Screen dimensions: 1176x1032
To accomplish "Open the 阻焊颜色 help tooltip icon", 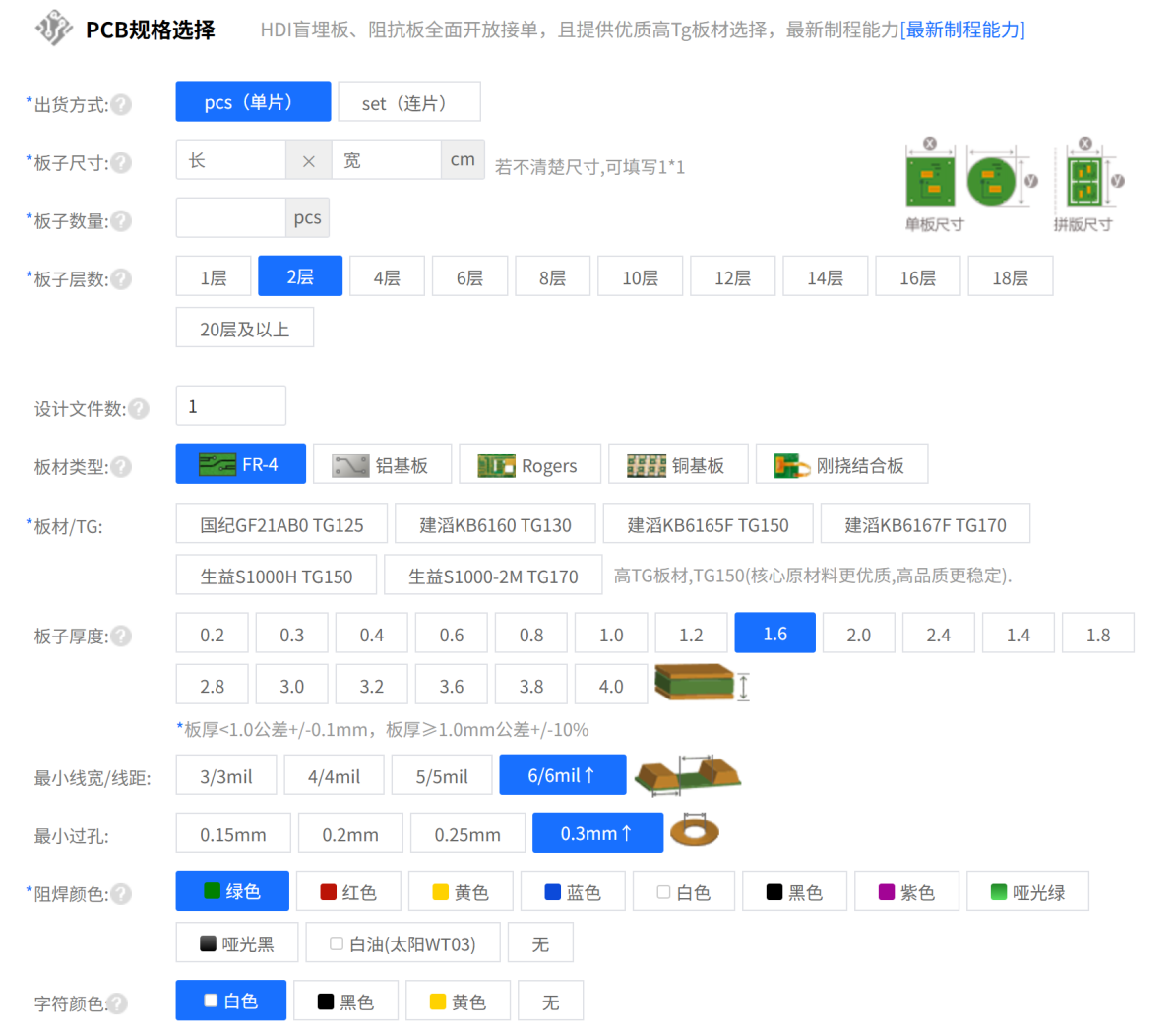I will click(122, 894).
